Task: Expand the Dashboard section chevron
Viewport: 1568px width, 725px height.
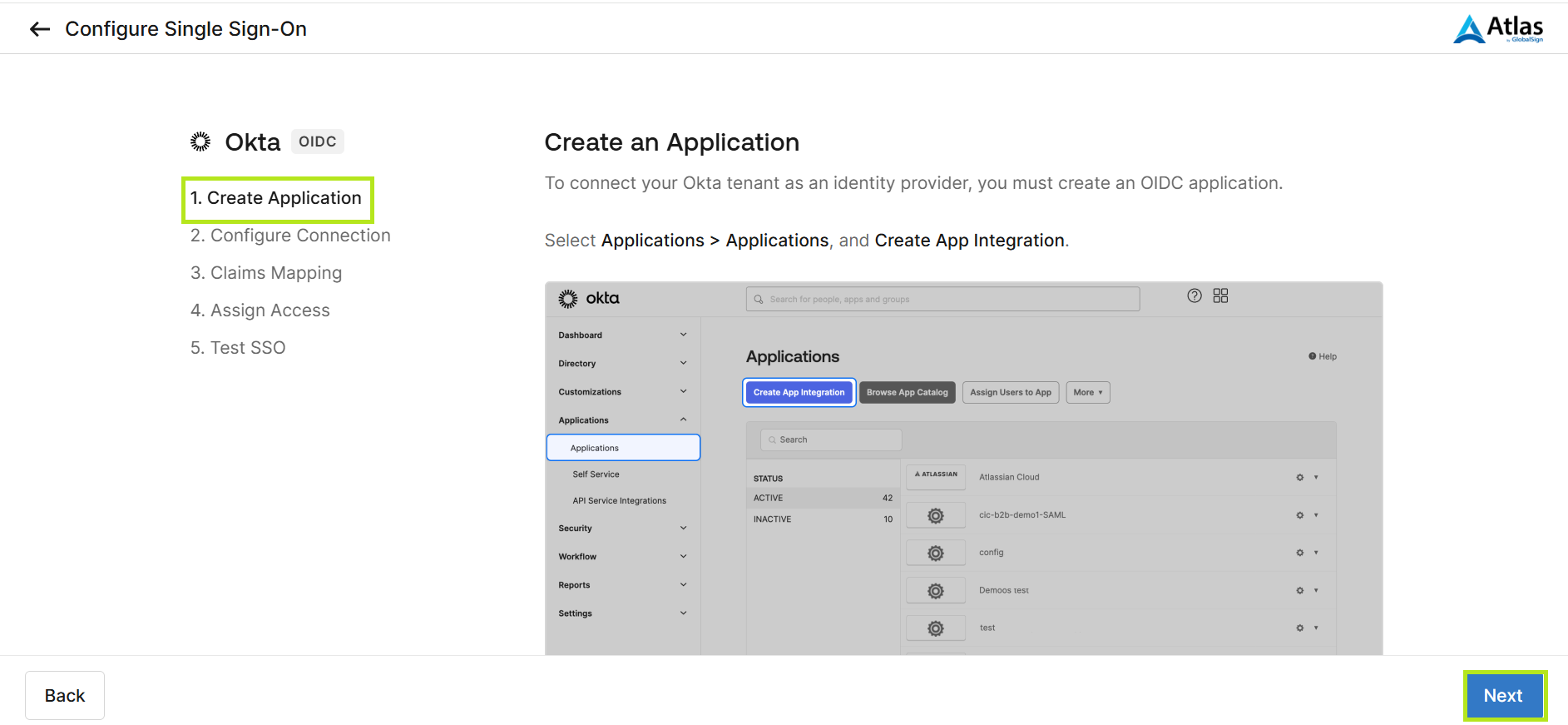Action: [684, 335]
